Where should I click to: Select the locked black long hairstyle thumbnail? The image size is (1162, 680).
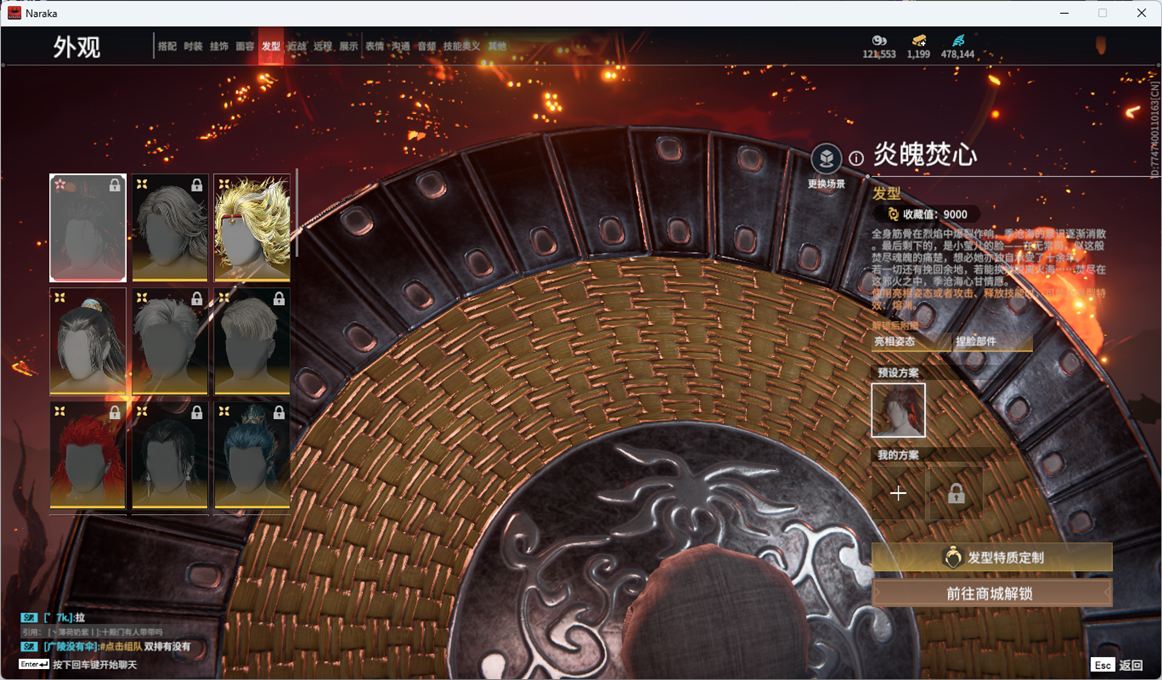point(170,455)
